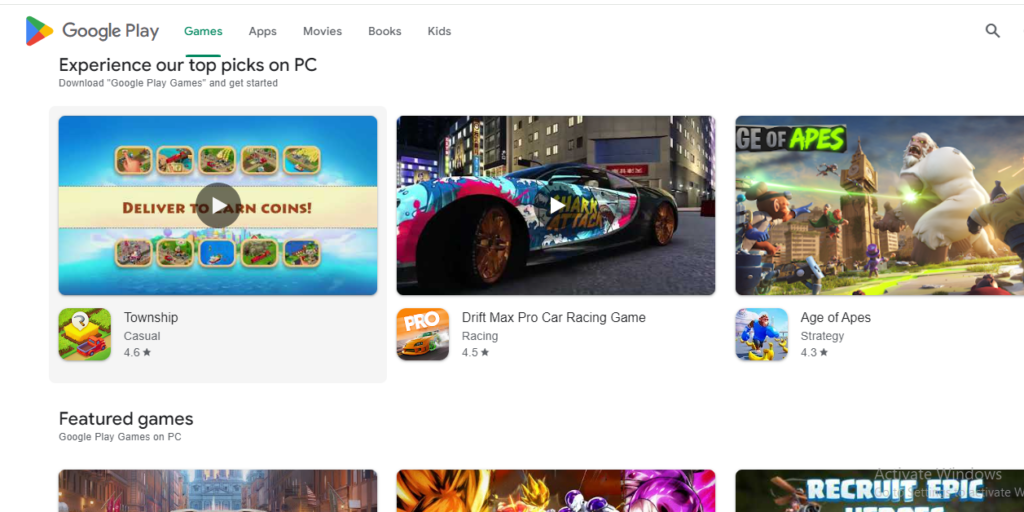Click Download Google Play Games subtitle text
1024x512 pixels.
pyautogui.click(x=168, y=83)
